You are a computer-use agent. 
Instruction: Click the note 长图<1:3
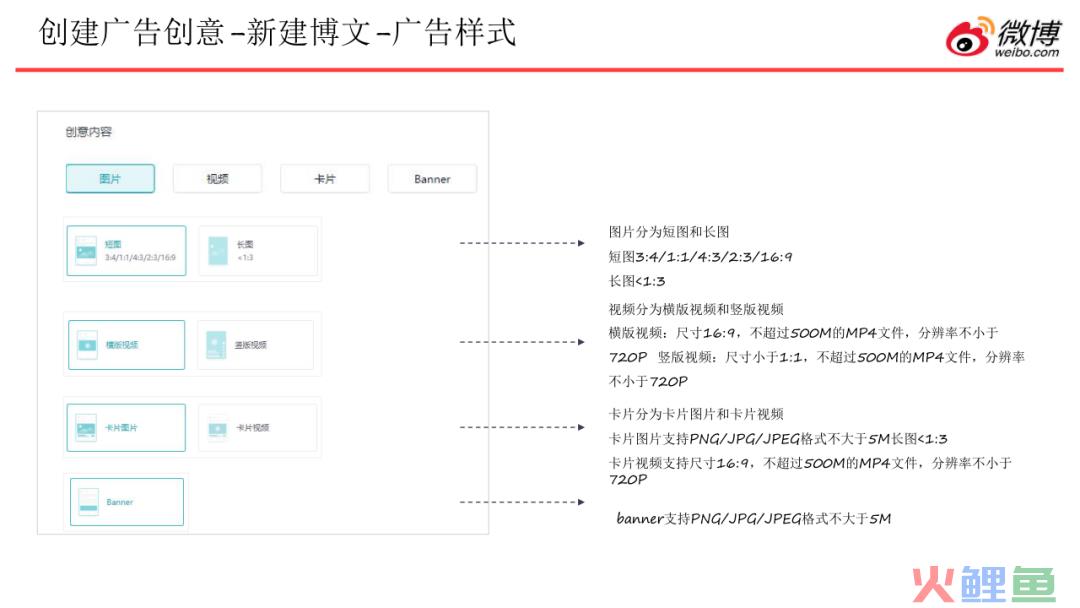(x=636, y=281)
